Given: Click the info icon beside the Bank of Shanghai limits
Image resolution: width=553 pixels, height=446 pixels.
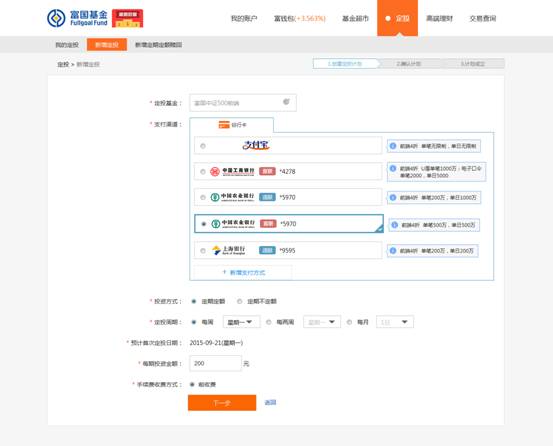Looking at the screenshot, I should coord(393,251).
